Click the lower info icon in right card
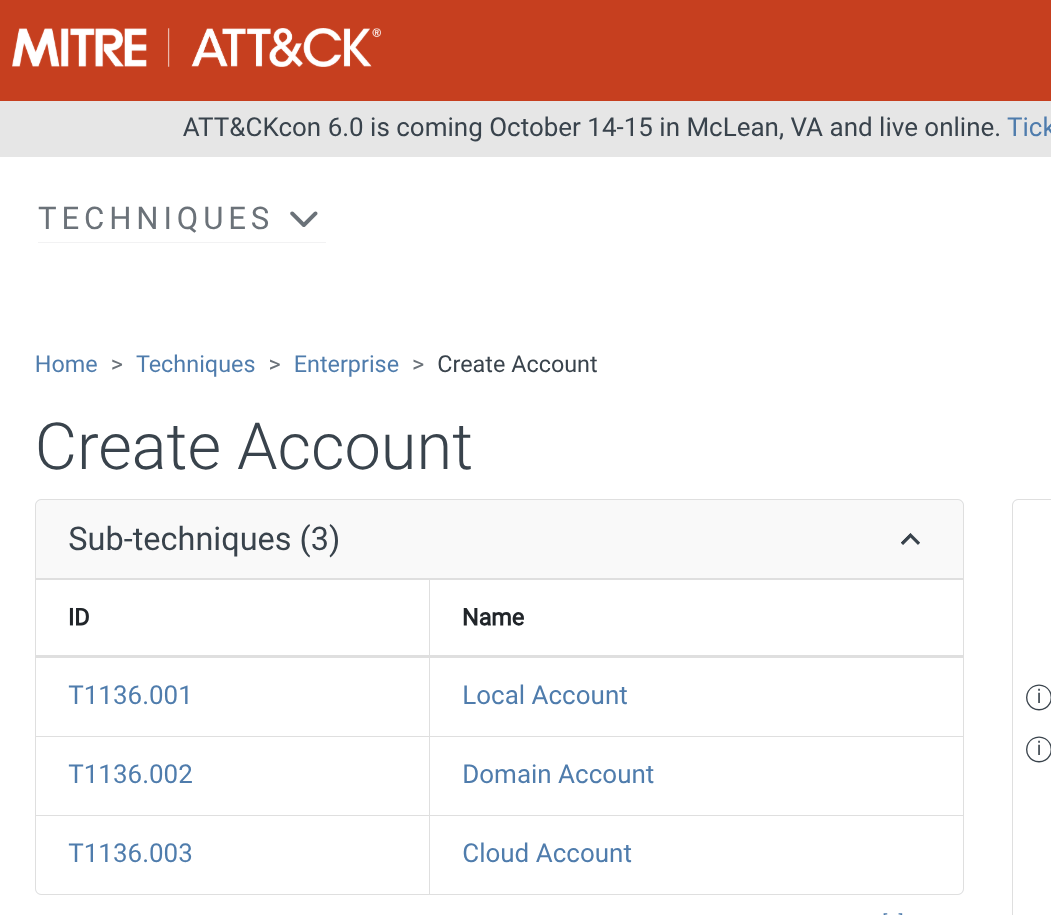1051x915 pixels. pos(1038,749)
